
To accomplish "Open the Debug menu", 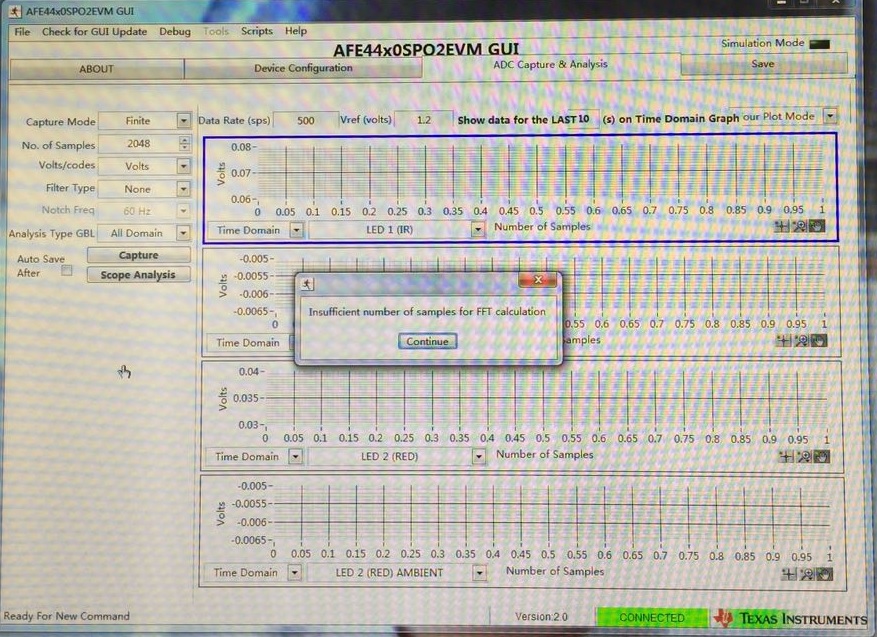I will pos(175,31).
